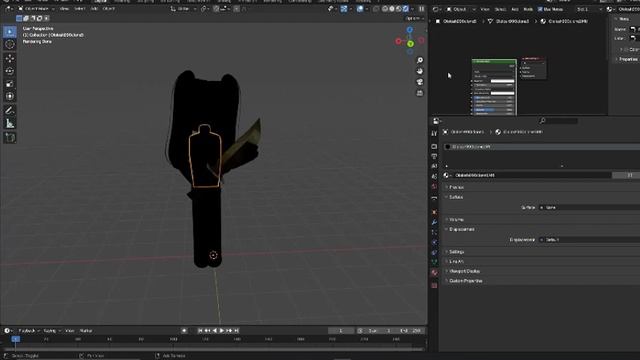
Task: Select the Move tool
Action: (10, 58)
